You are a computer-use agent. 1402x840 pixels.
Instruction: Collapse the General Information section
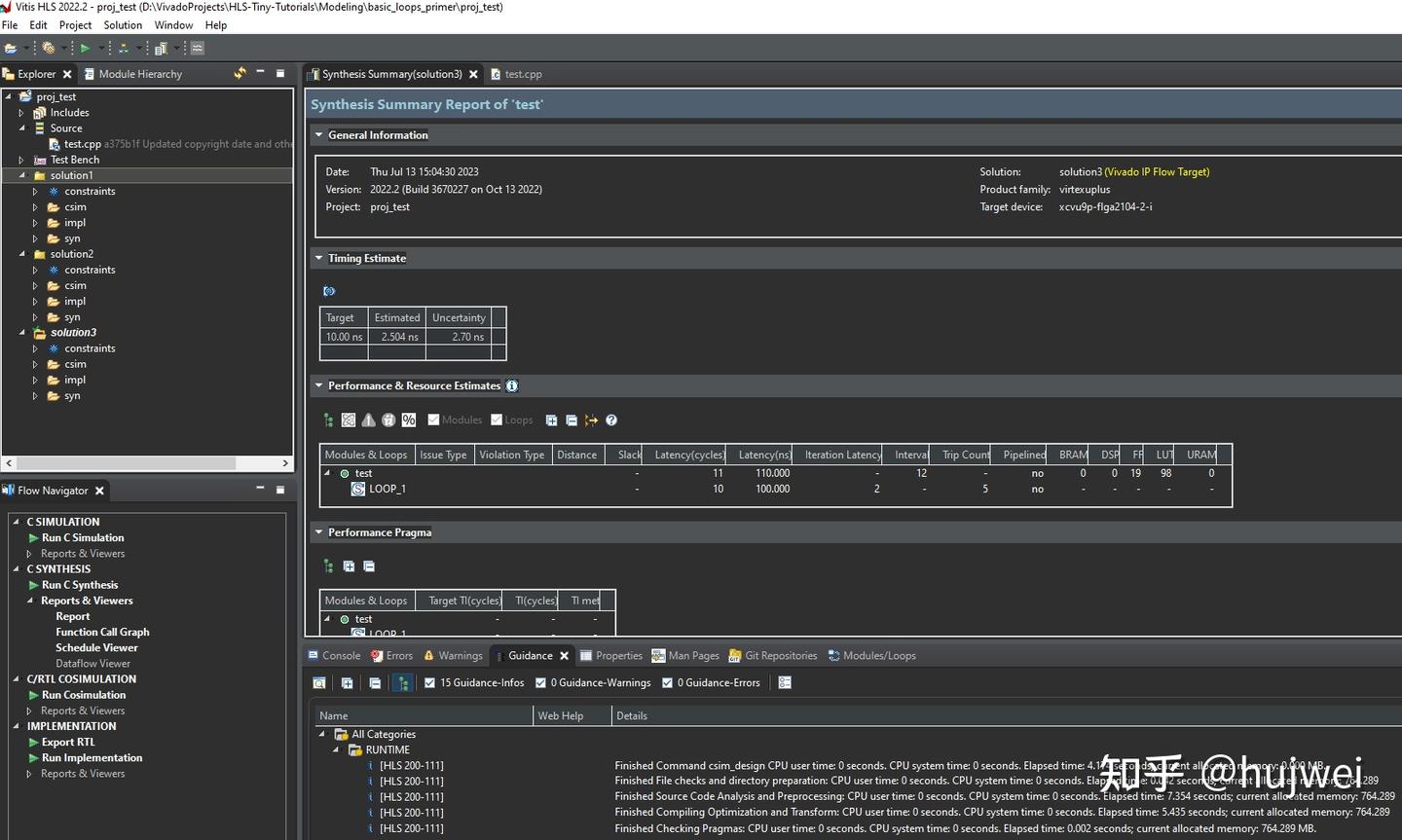tap(318, 135)
